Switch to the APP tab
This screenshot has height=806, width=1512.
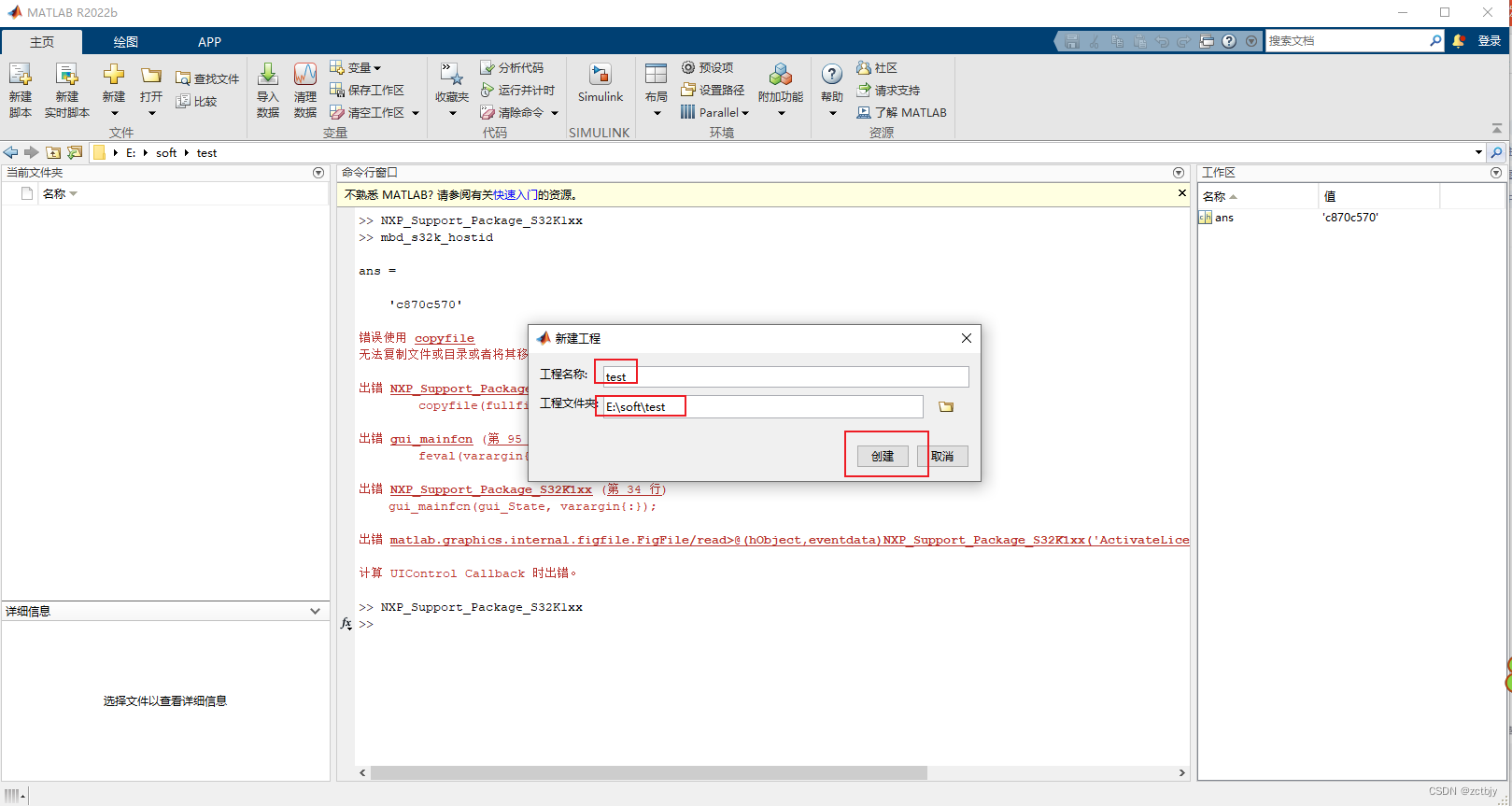[x=209, y=42]
